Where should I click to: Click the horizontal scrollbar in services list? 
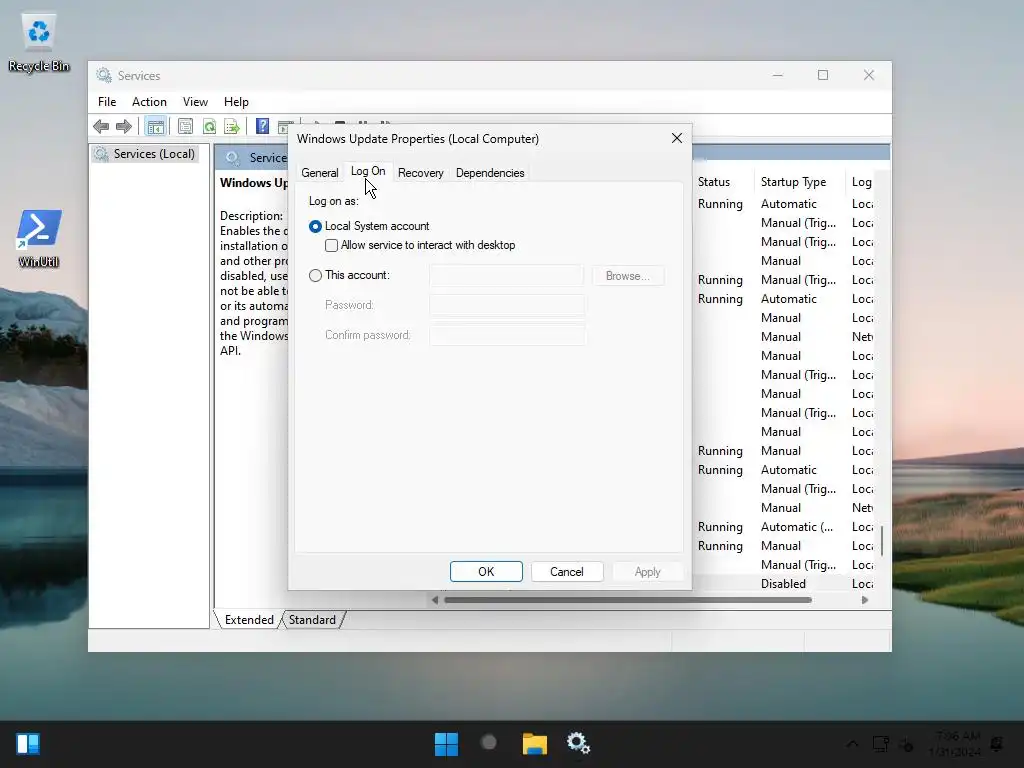(628, 600)
